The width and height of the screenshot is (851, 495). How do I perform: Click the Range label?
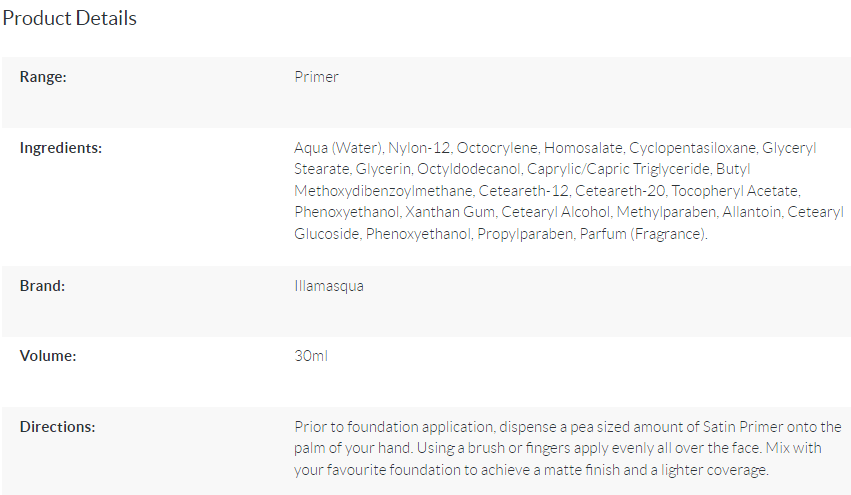tap(43, 77)
